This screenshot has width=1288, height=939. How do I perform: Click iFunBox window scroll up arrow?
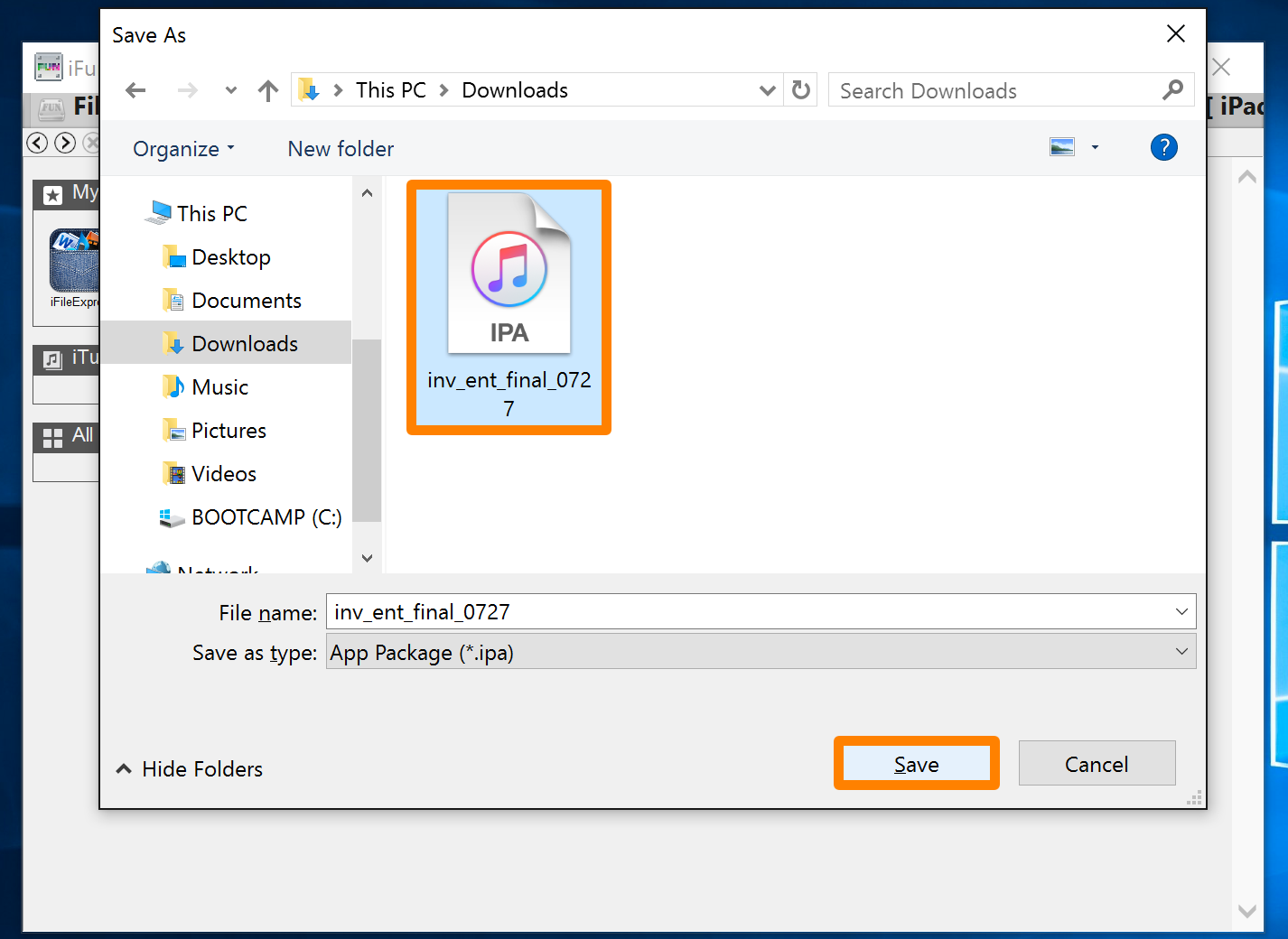pos(1247,177)
